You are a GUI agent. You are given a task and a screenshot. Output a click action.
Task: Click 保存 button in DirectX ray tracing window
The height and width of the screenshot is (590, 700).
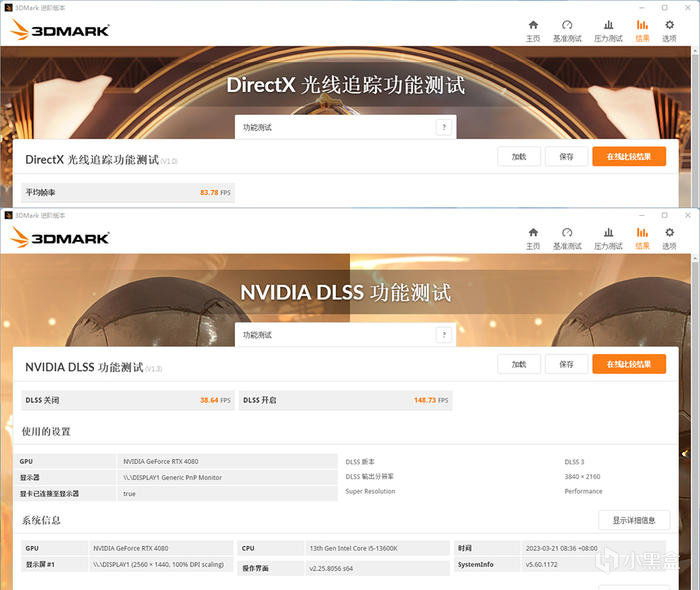tap(566, 157)
